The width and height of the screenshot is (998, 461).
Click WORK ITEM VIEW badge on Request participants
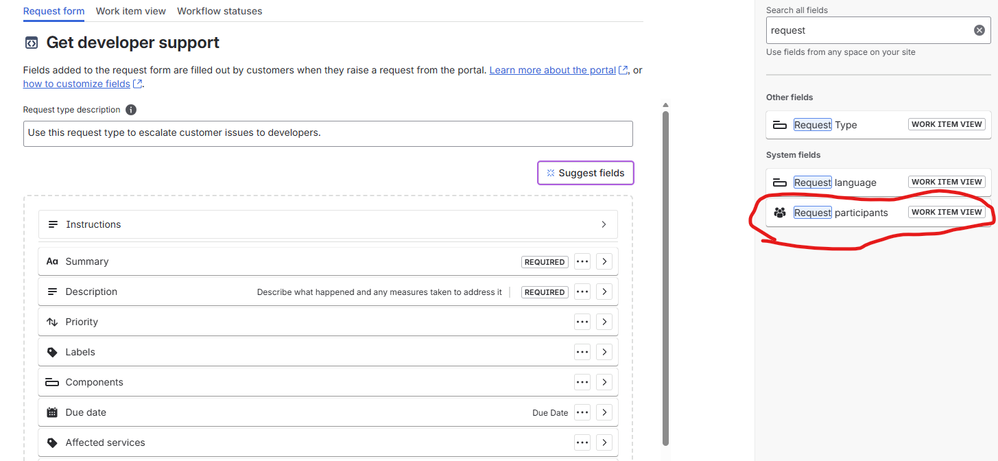(x=946, y=212)
